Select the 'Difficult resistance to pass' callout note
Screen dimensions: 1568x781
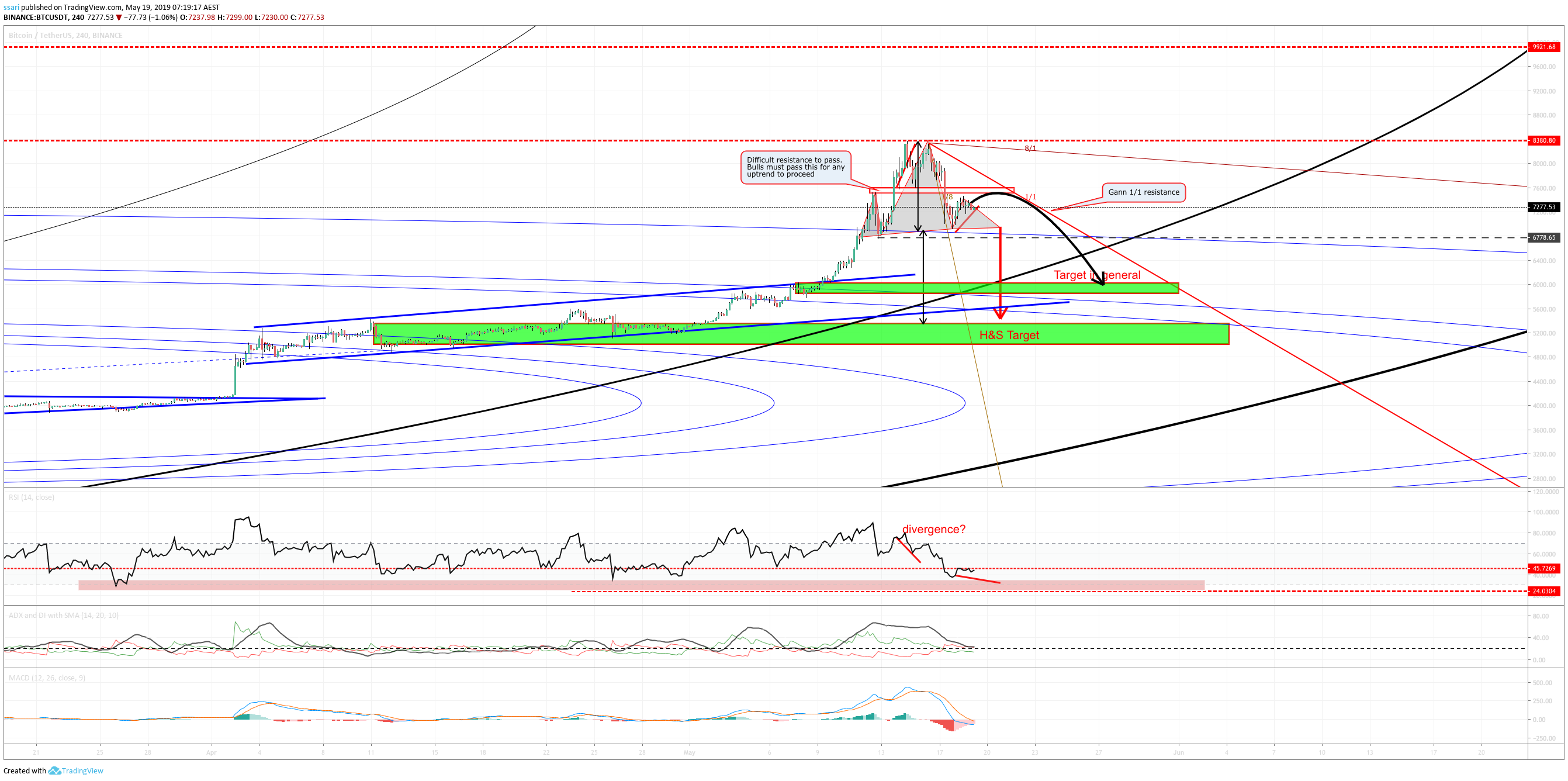(x=795, y=167)
